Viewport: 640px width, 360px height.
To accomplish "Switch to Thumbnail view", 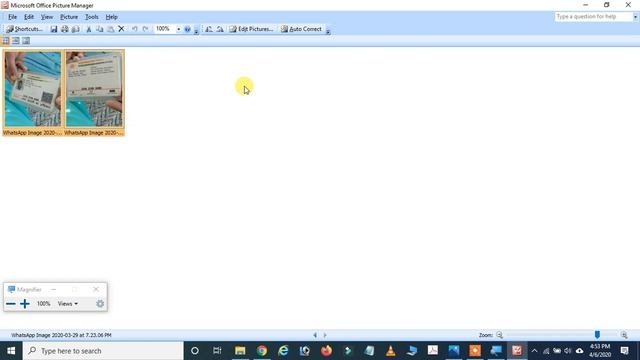I will pos(6,40).
